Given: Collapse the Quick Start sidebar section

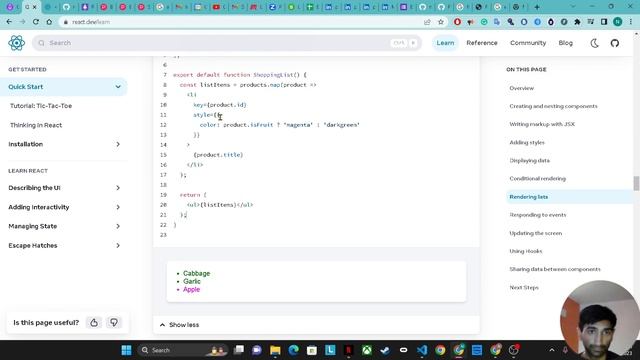Looking at the screenshot, I should coord(118,87).
